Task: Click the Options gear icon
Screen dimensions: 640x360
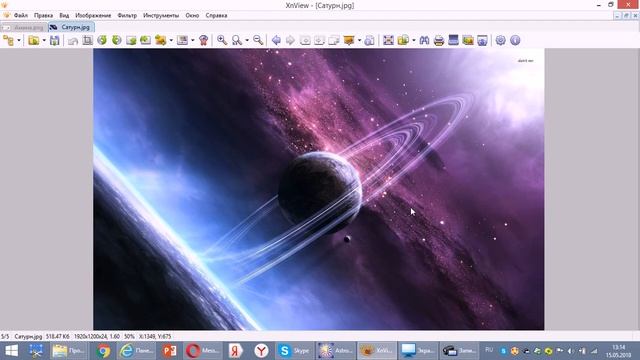Action: pos(500,40)
